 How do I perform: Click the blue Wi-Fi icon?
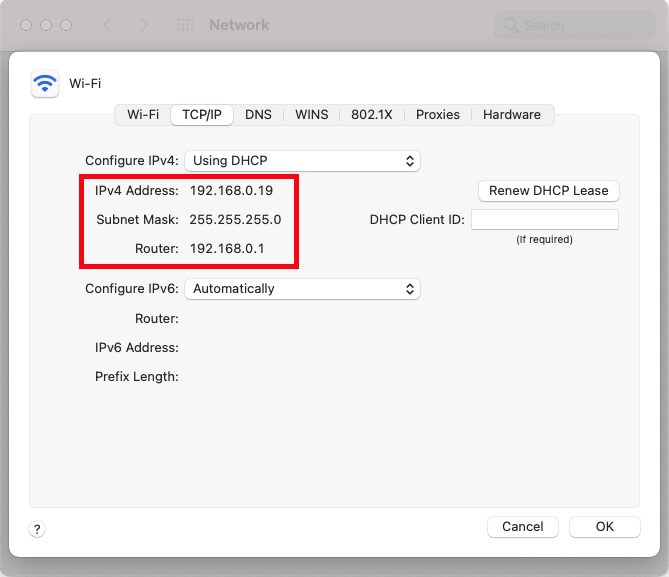tap(45, 83)
